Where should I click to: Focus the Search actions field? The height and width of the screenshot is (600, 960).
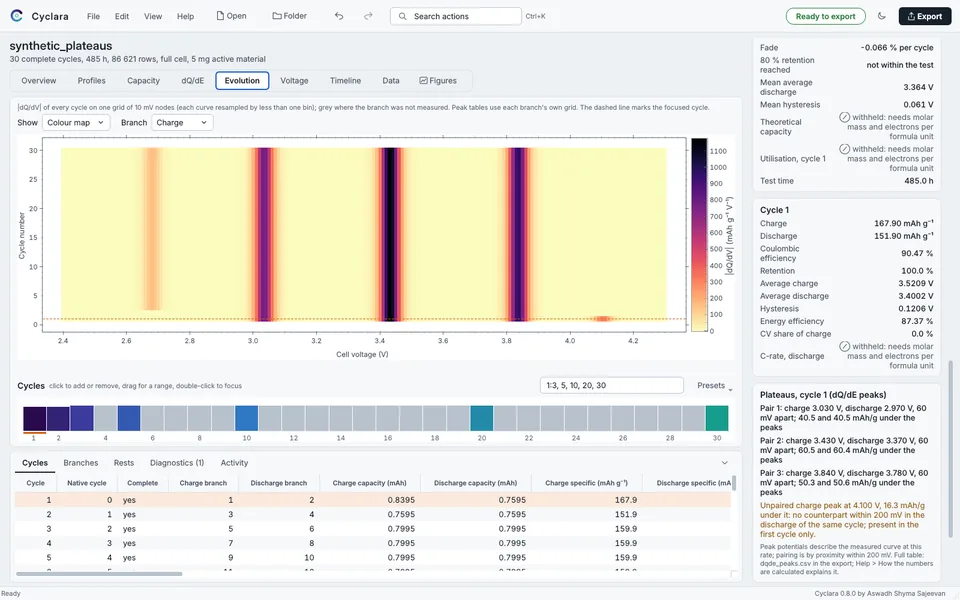pos(456,17)
